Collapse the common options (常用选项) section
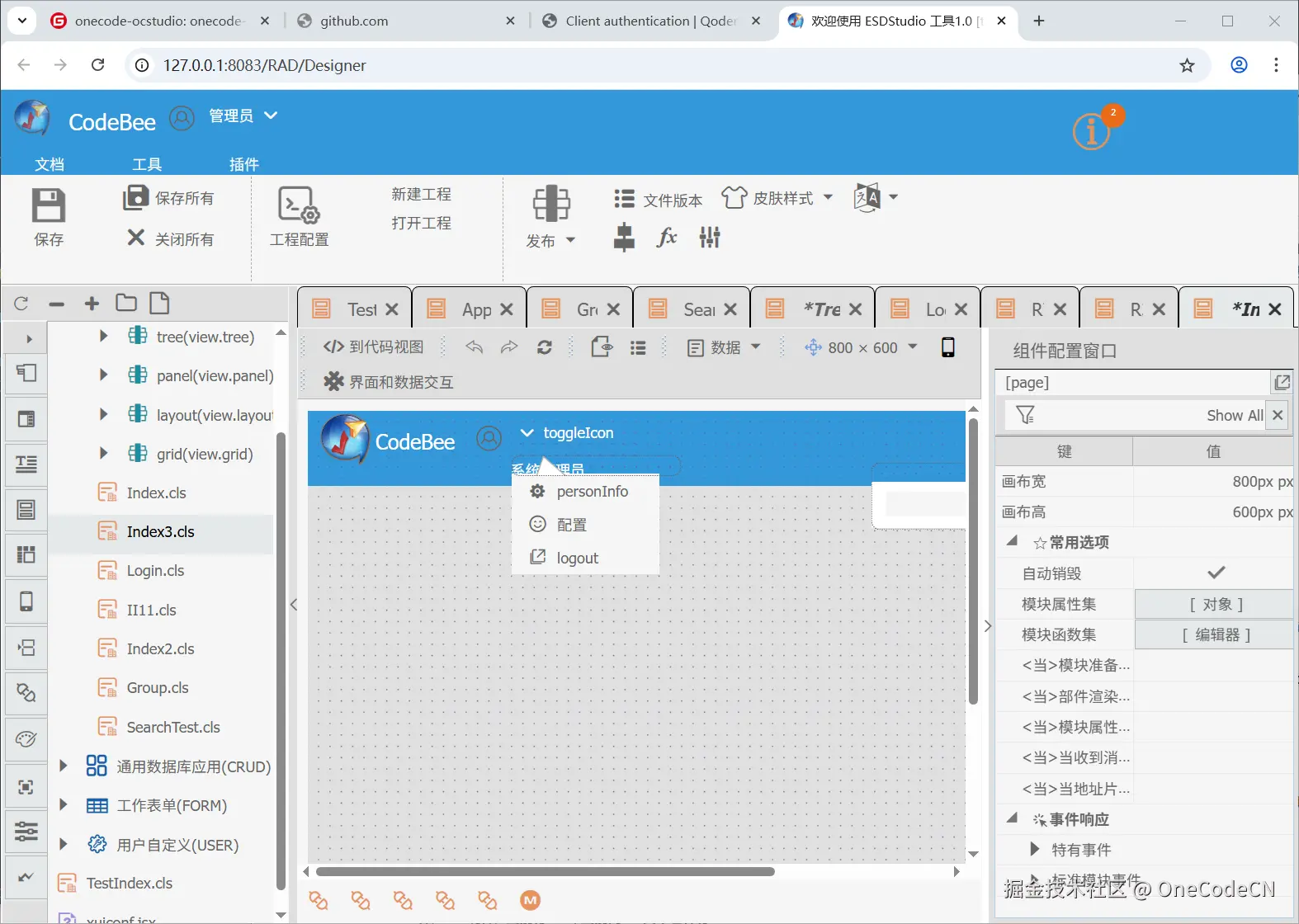This screenshot has height=924, width=1299. coord(1012,541)
